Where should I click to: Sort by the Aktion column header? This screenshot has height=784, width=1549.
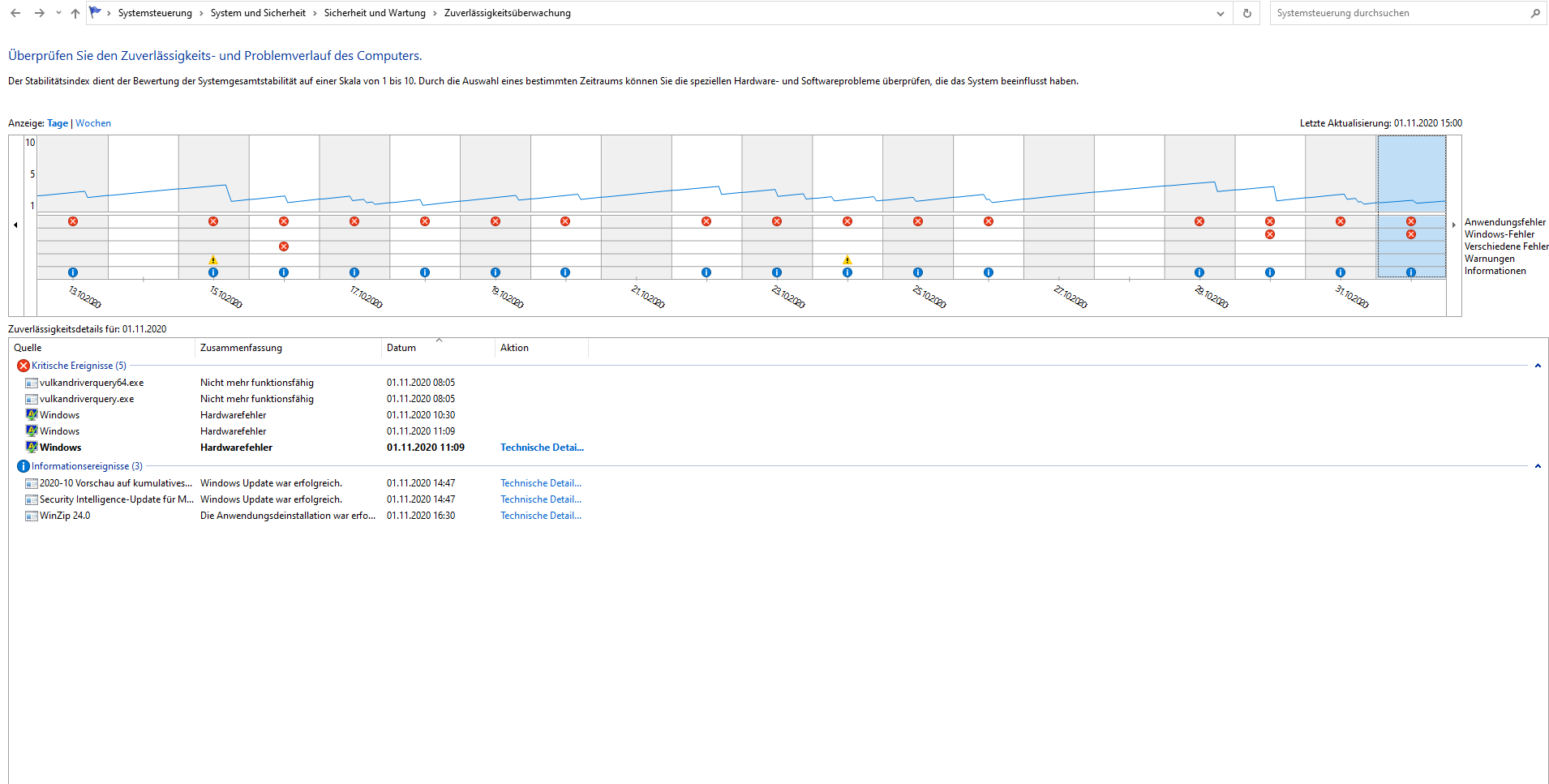click(x=541, y=348)
